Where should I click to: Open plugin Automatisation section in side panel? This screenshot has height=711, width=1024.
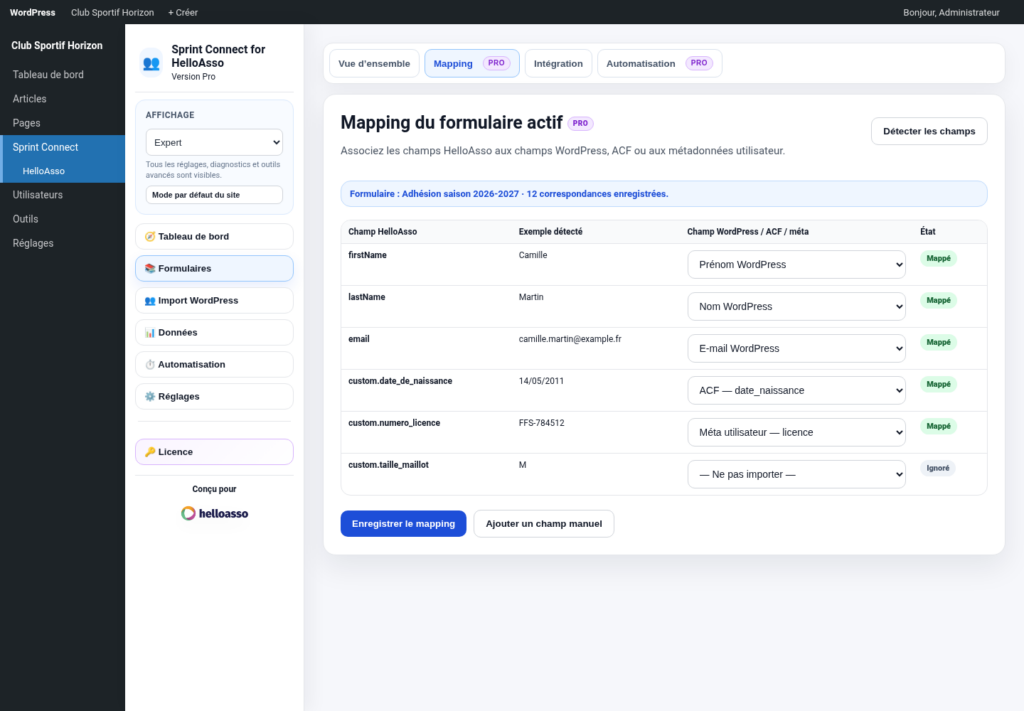(x=214, y=364)
